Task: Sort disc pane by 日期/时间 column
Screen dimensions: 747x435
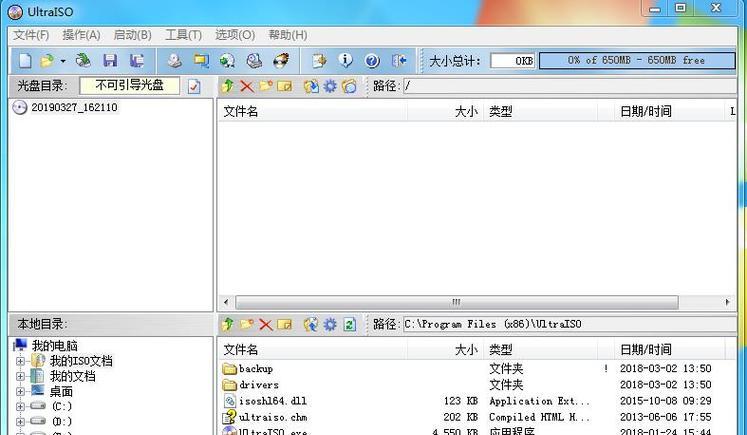Action: tap(668, 111)
